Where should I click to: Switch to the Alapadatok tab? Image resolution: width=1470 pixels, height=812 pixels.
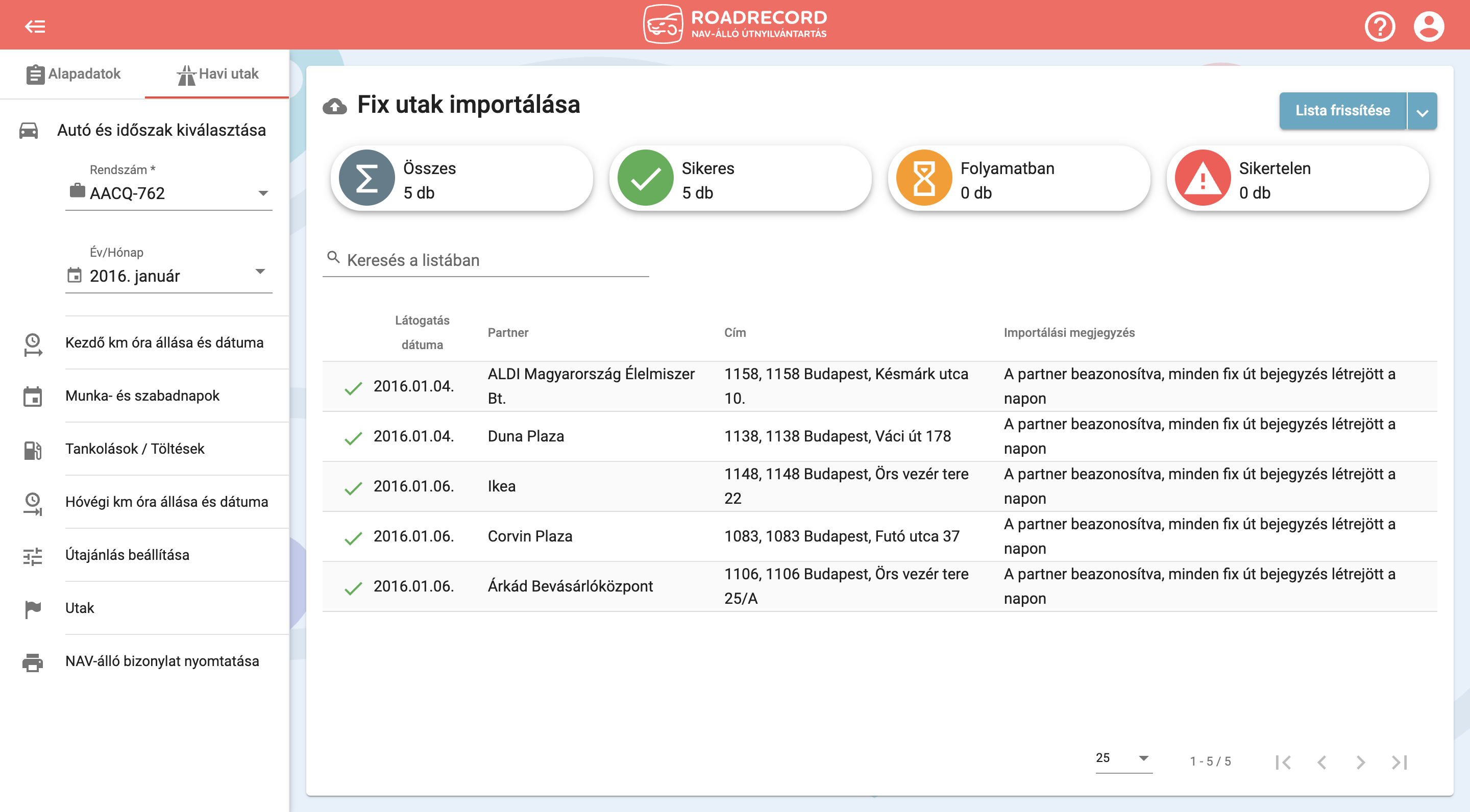click(73, 73)
